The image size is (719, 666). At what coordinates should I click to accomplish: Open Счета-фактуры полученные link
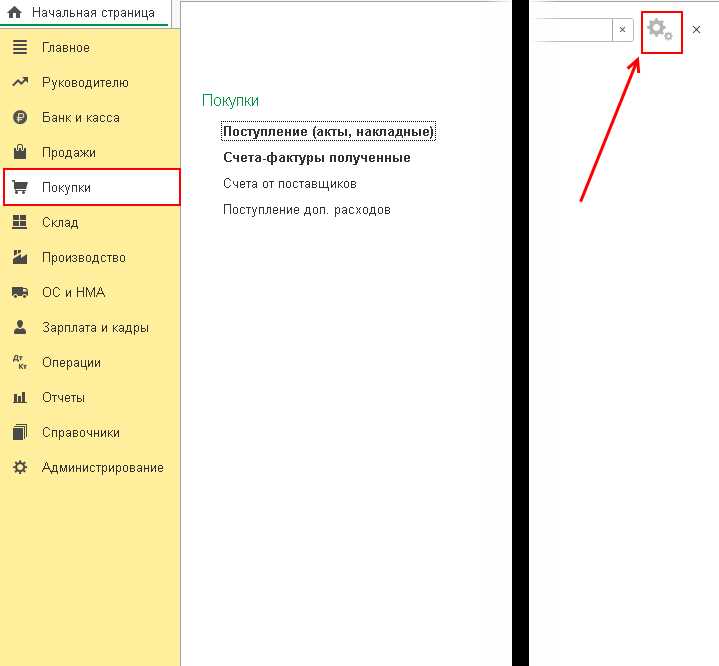click(x=316, y=158)
